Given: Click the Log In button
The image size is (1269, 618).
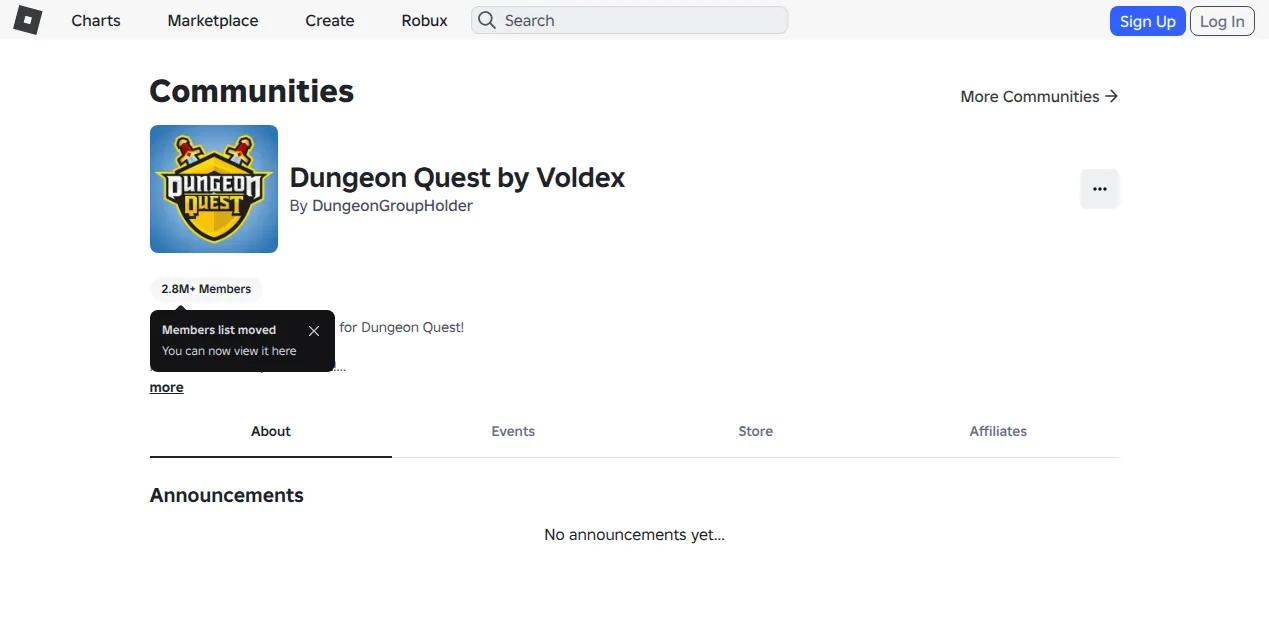Looking at the screenshot, I should [x=1222, y=21].
